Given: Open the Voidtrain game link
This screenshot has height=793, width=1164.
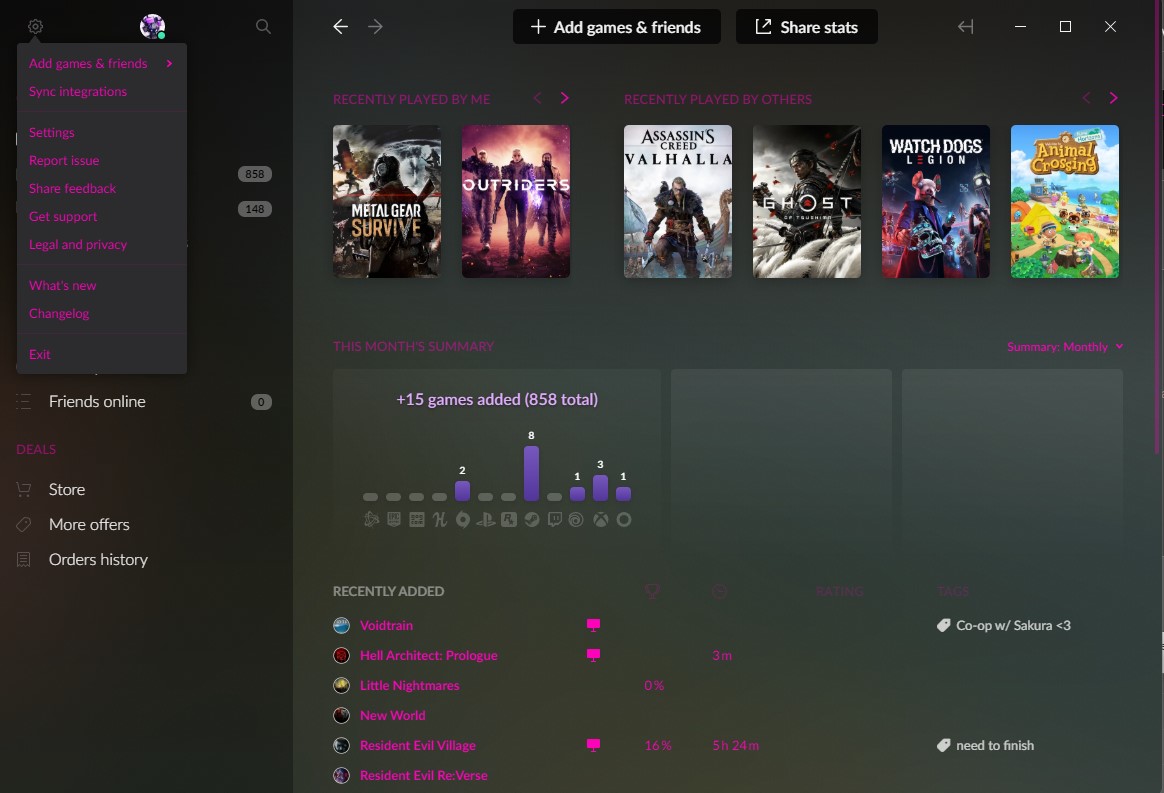Looking at the screenshot, I should [x=386, y=625].
